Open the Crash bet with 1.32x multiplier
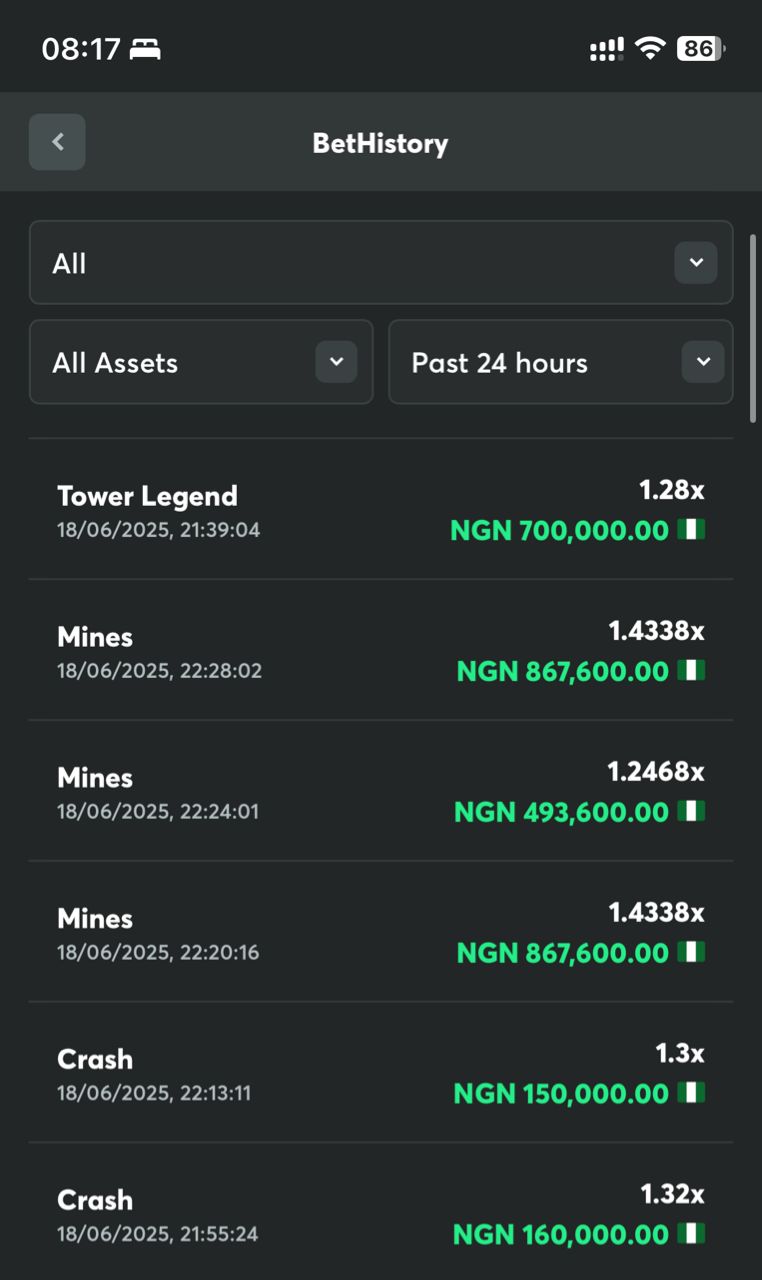This screenshot has height=1280, width=762. [x=381, y=1213]
